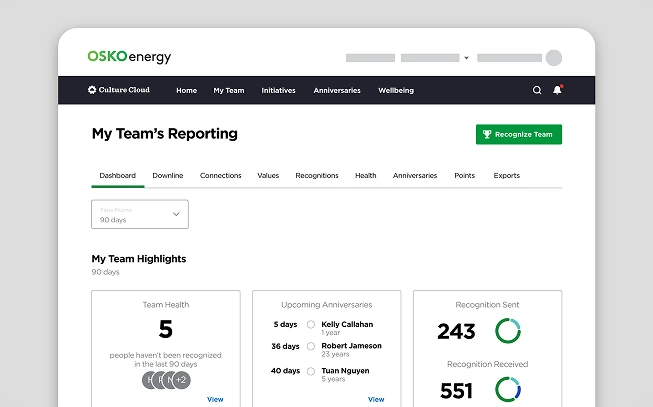Click the Recognition Received donut chart
Screen dimensions: 653x407
click(x=508, y=390)
